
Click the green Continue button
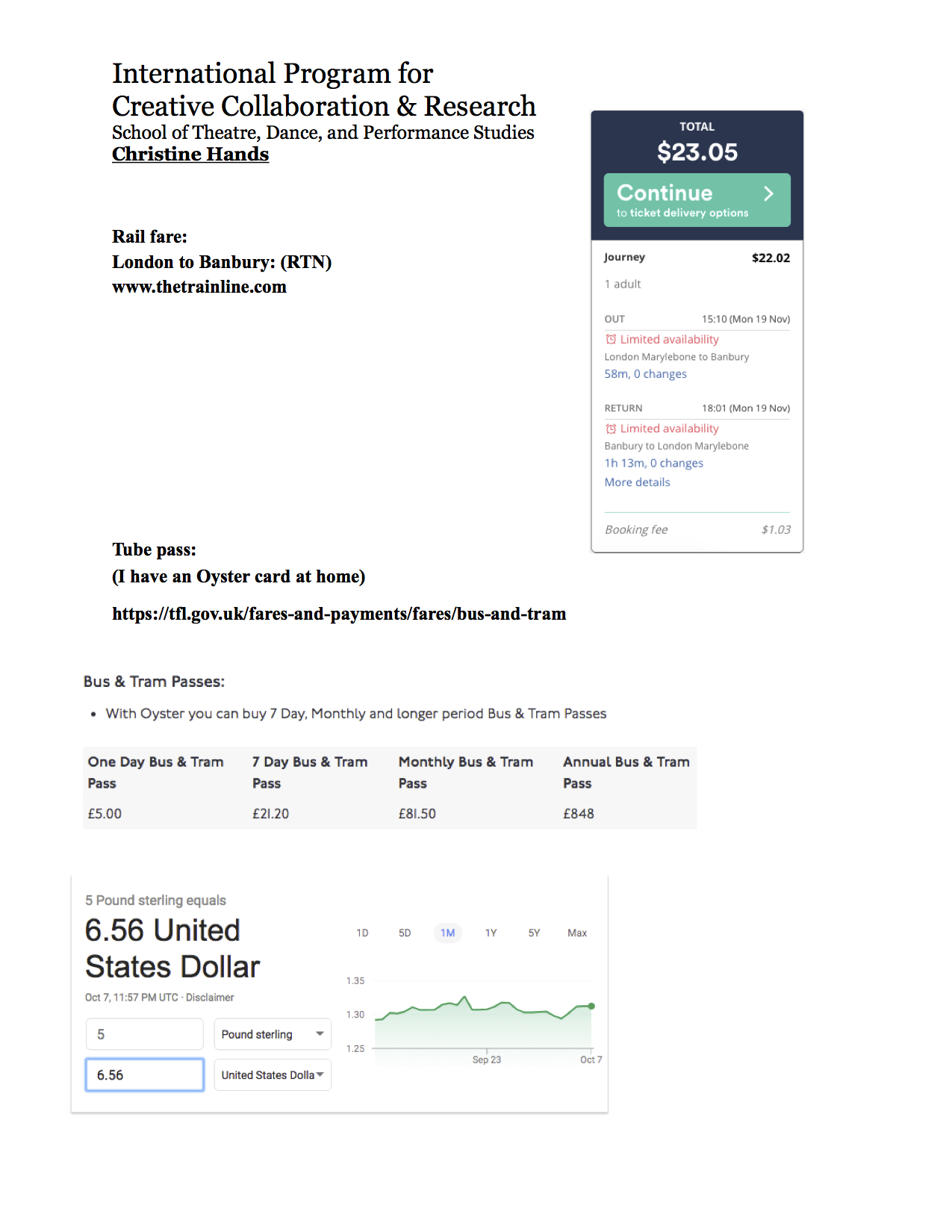tap(697, 200)
